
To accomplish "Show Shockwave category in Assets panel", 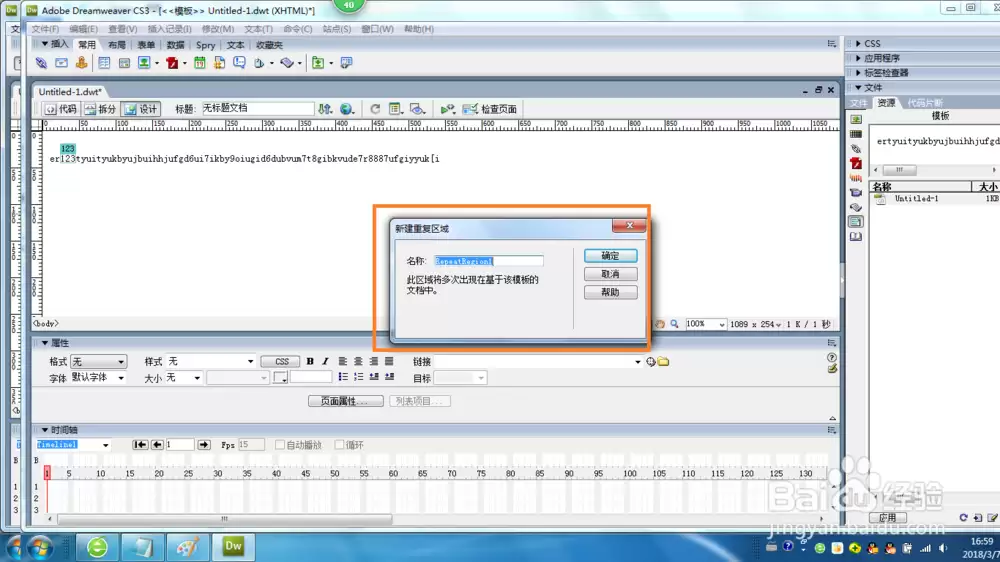I will [x=856, y=178].
